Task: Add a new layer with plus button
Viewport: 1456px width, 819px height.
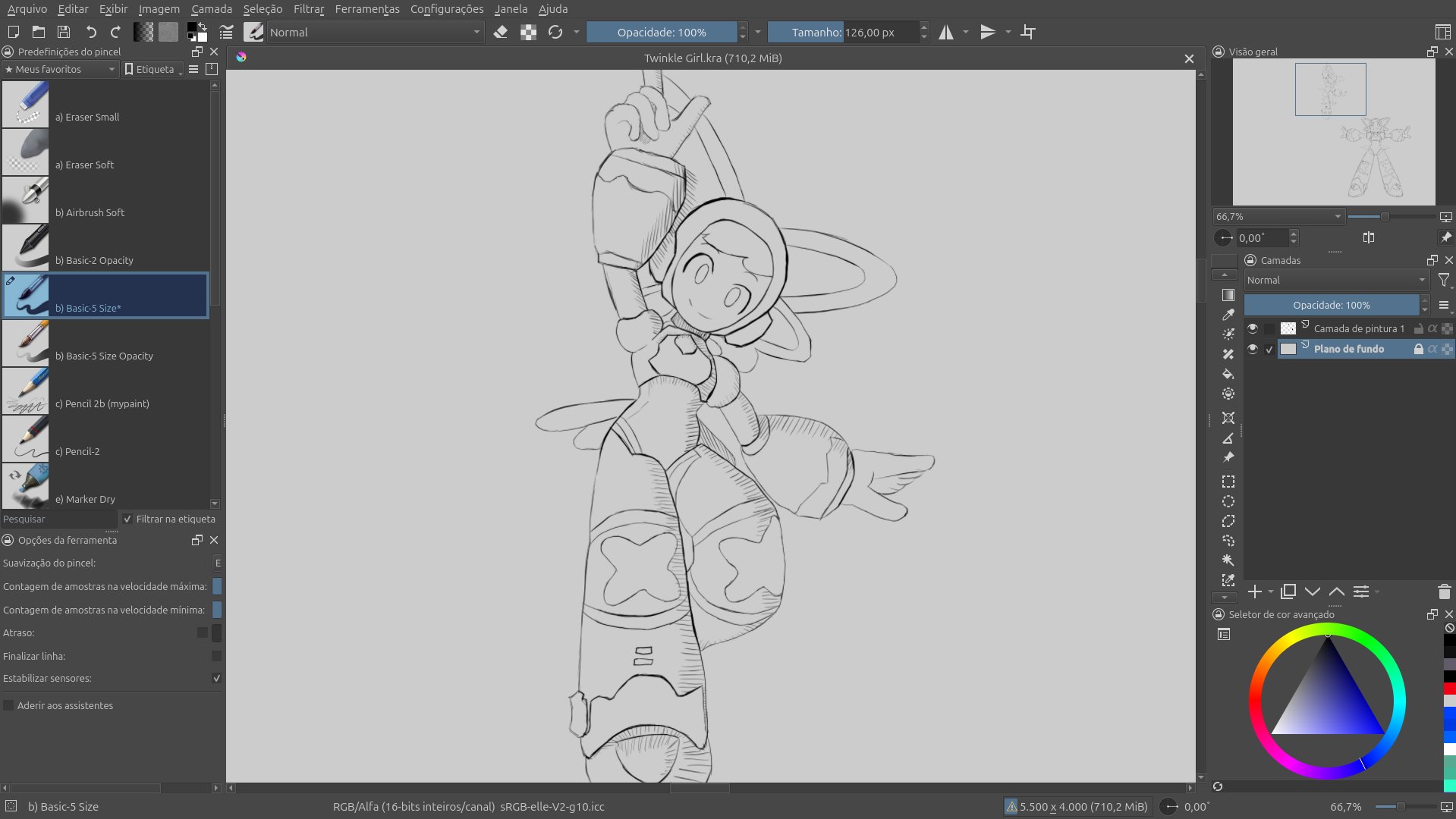Action: tap(1255, 591)
